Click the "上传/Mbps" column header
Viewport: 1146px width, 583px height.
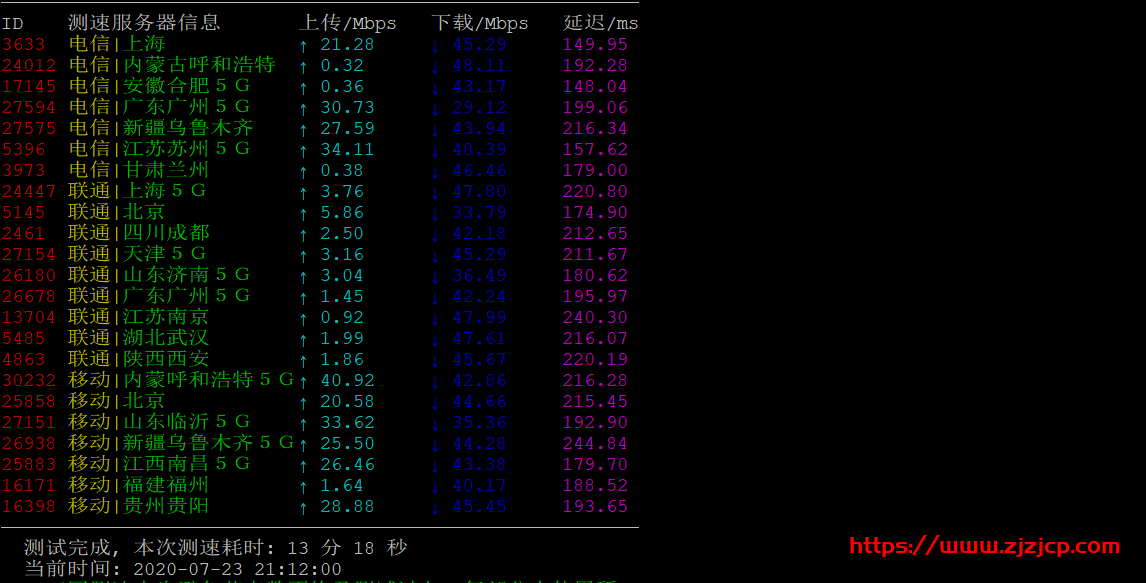click(348, 23)
